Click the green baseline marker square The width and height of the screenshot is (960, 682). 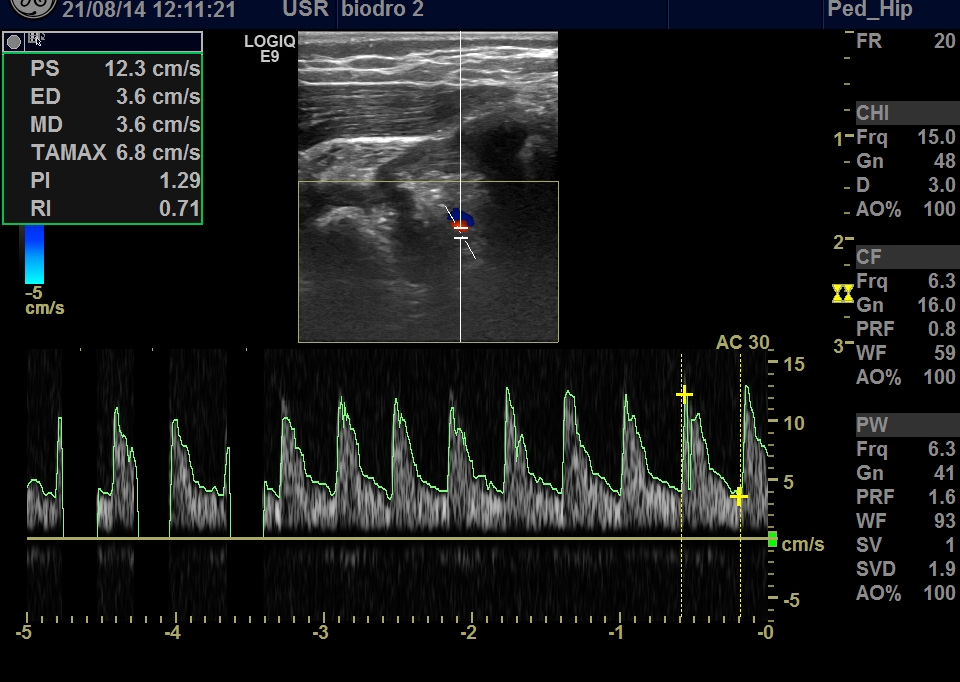[772, 540]
